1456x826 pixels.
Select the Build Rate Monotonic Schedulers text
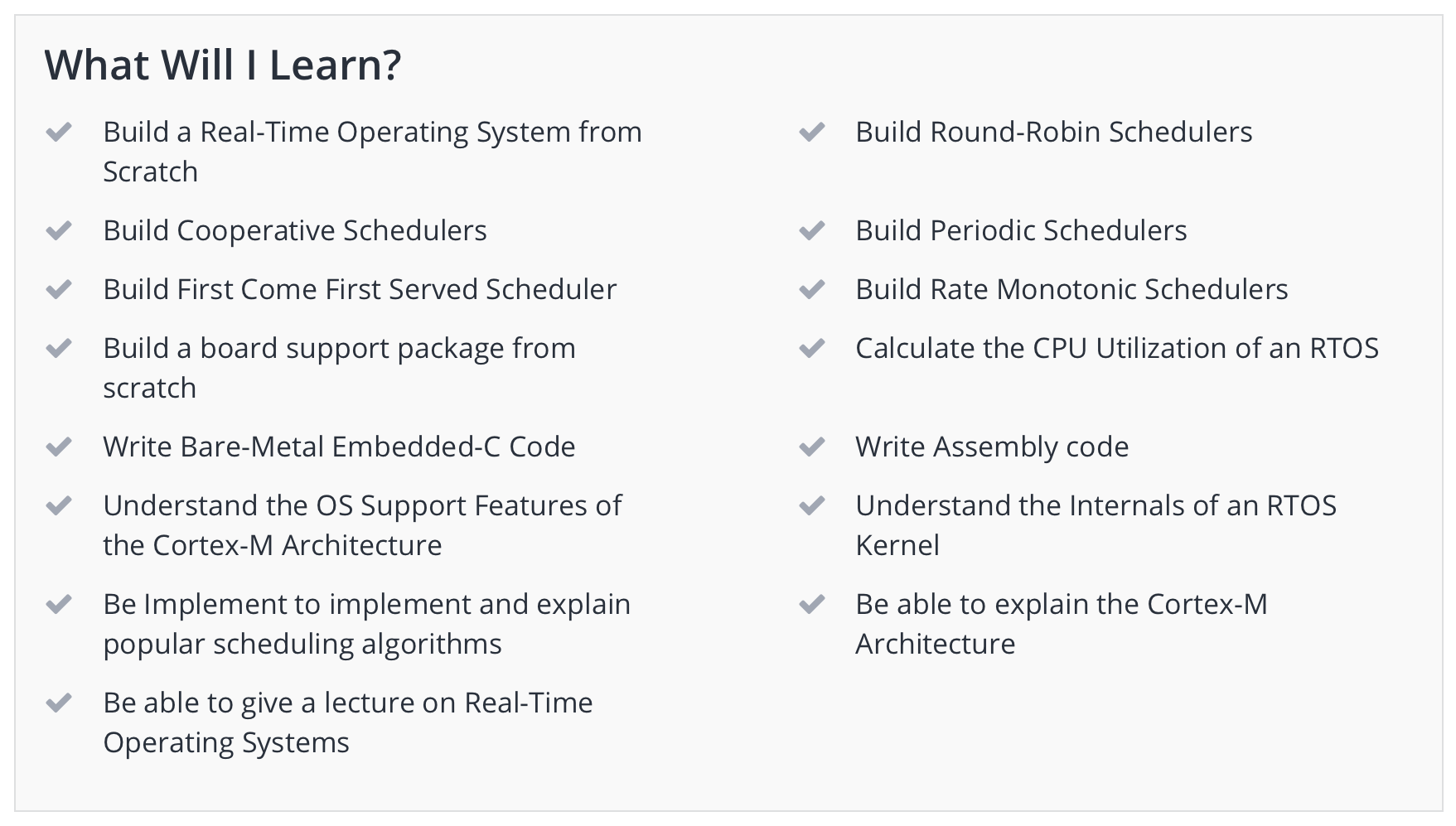[1071, 289]
